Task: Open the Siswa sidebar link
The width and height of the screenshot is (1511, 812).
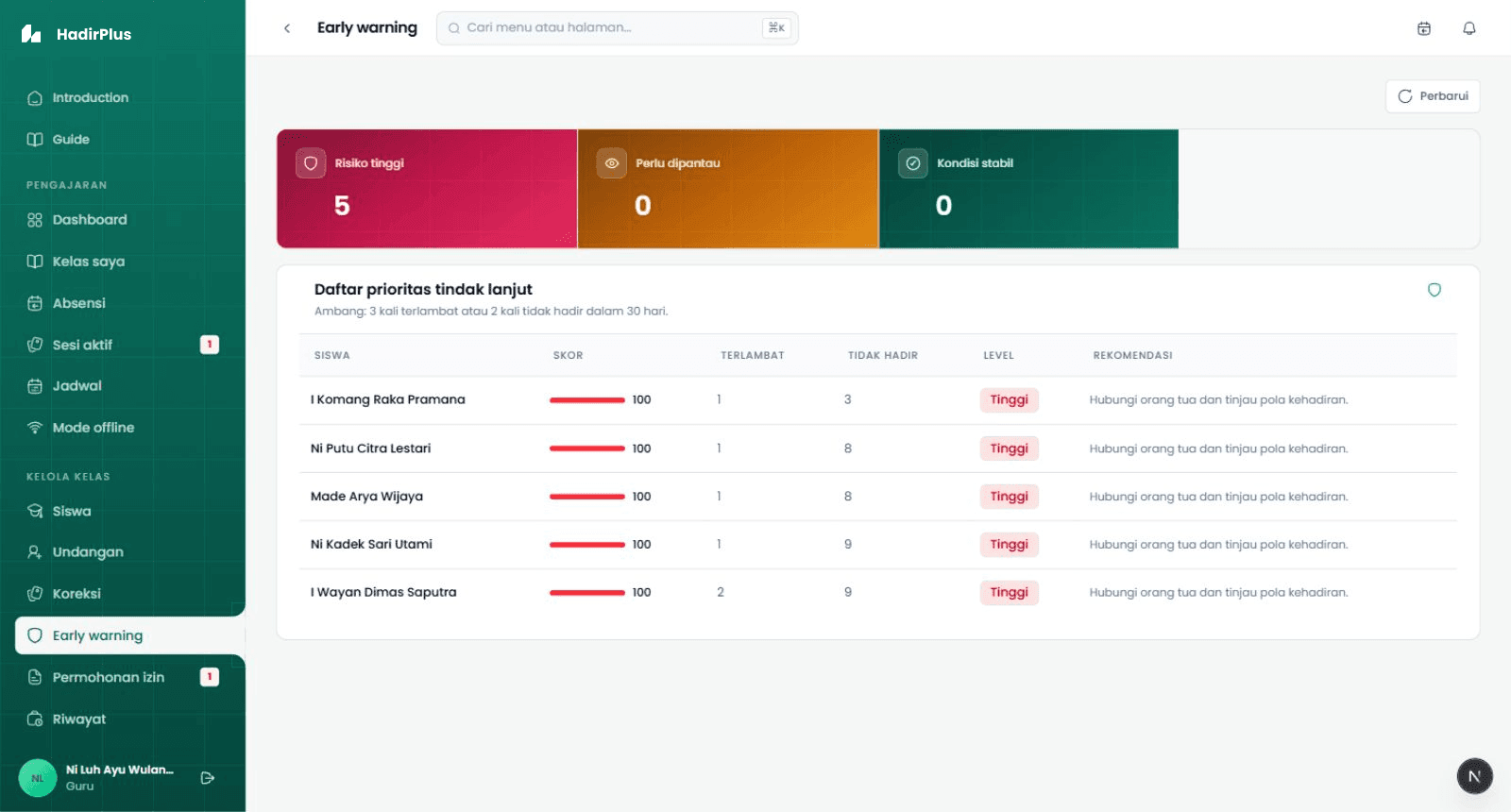Action: [130, 511]
